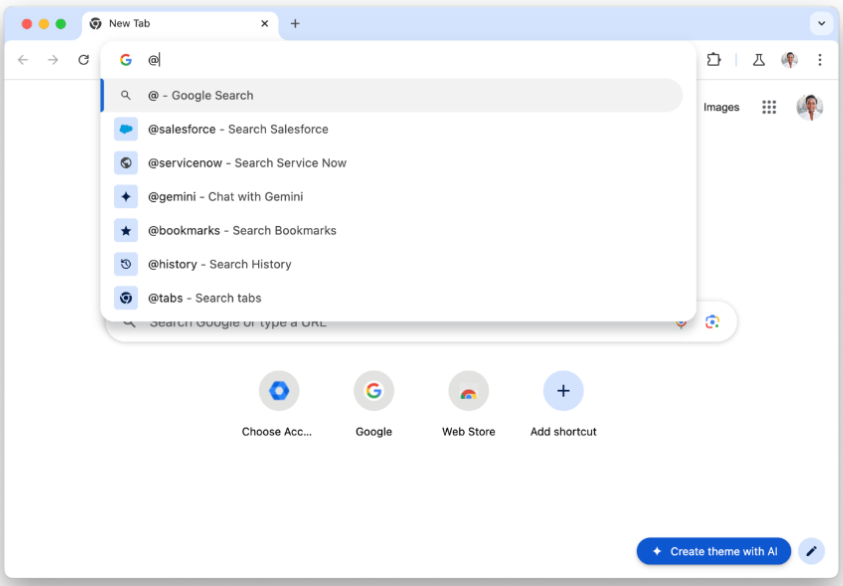Close the New Tab tab
This screenshot has height=586, width=843.
coord(265,24)
